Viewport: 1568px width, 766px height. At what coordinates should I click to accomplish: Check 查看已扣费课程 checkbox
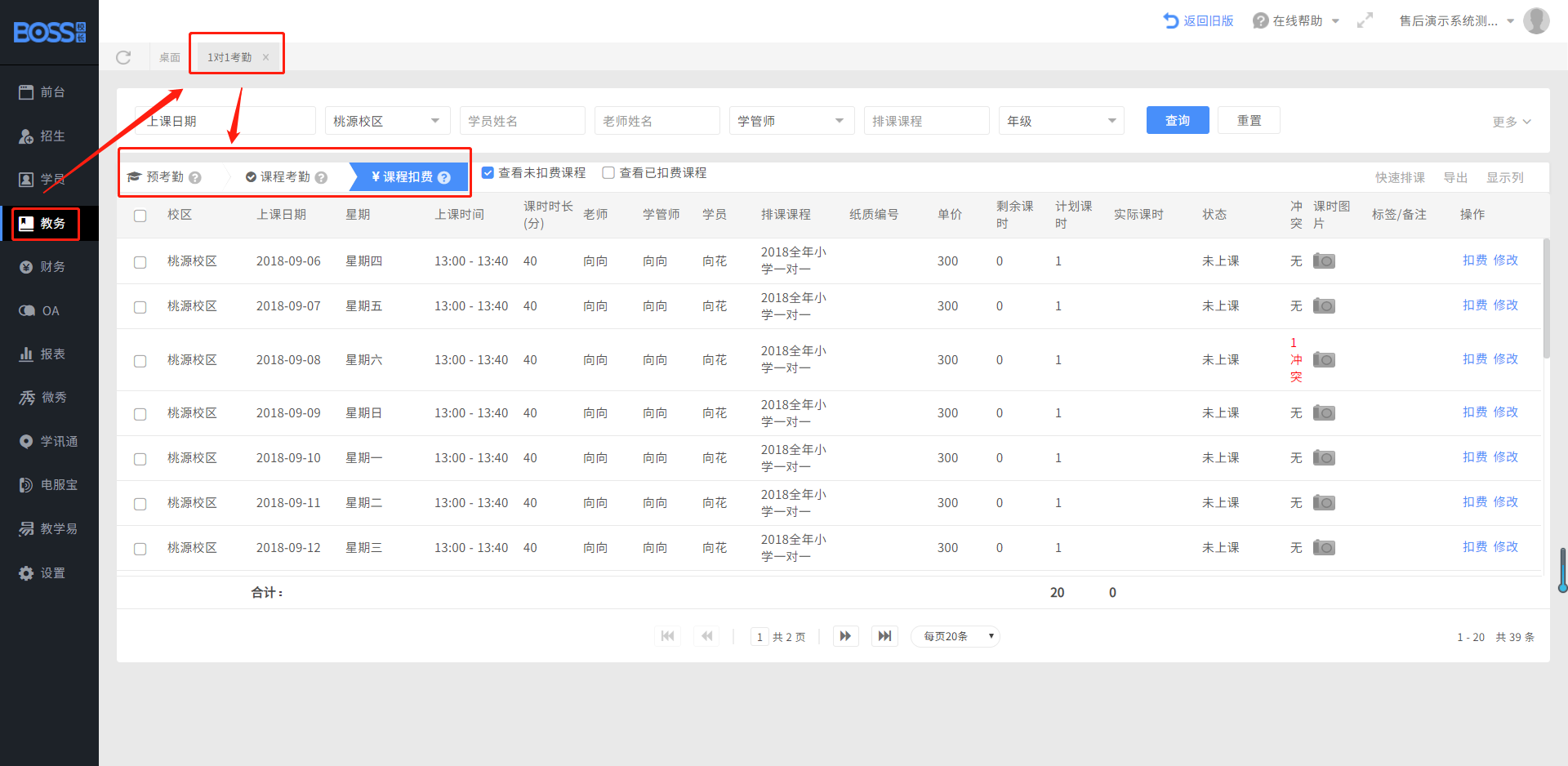point(608,172)
